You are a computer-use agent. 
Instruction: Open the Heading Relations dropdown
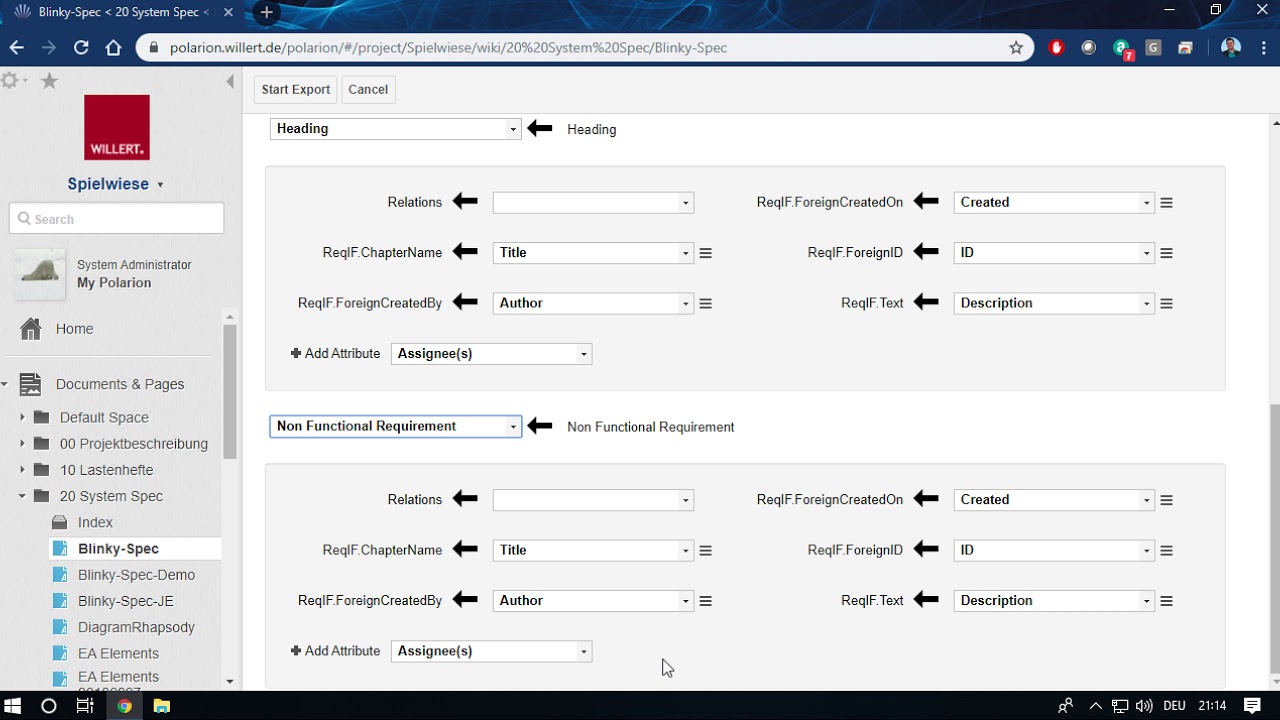593,203
